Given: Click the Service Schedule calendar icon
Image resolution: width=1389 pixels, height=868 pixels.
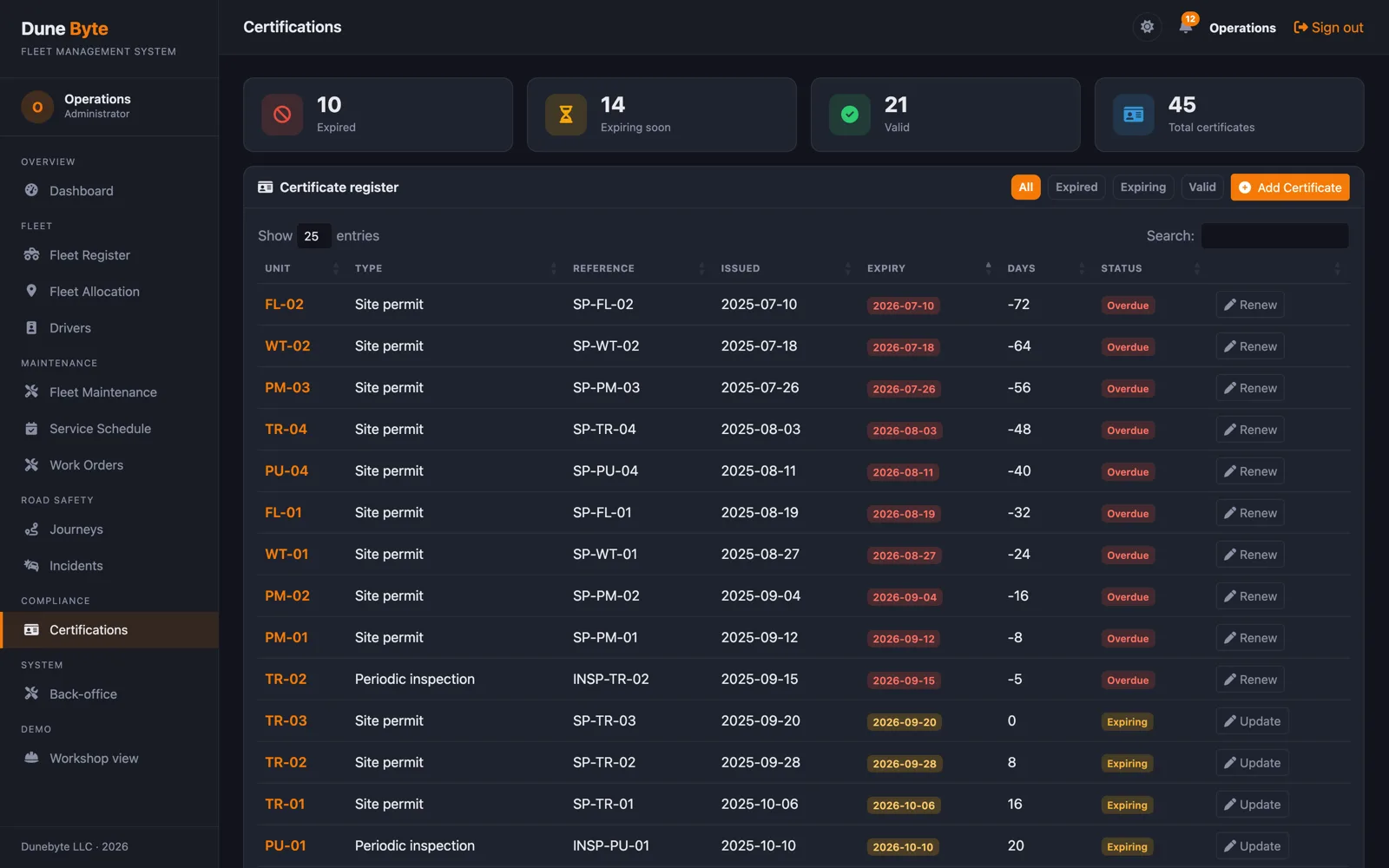Looking at the screenshot, I should [31, 428].
